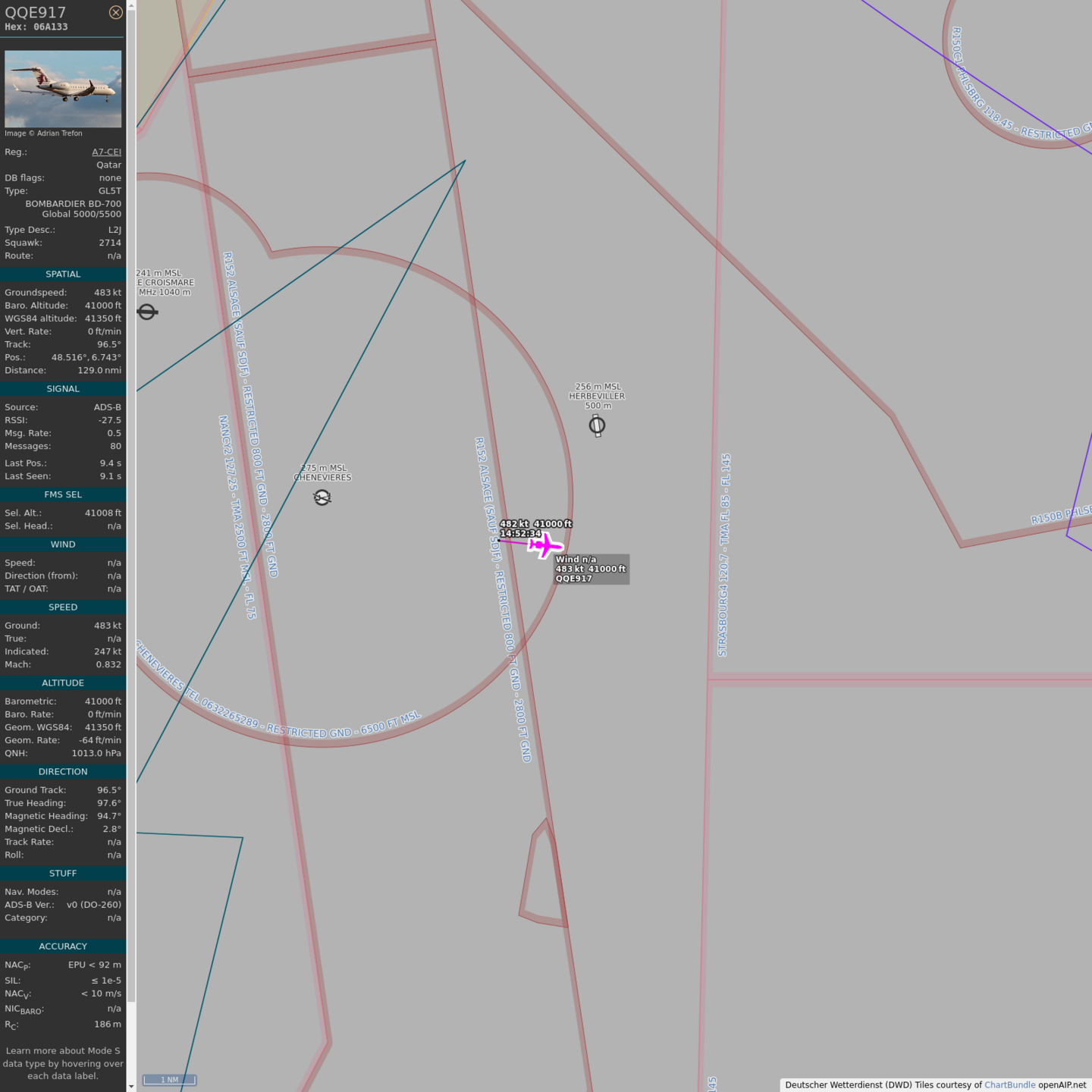Click the sidebar scroll-up arrow
The image size is (1092, 1092).
131,5
